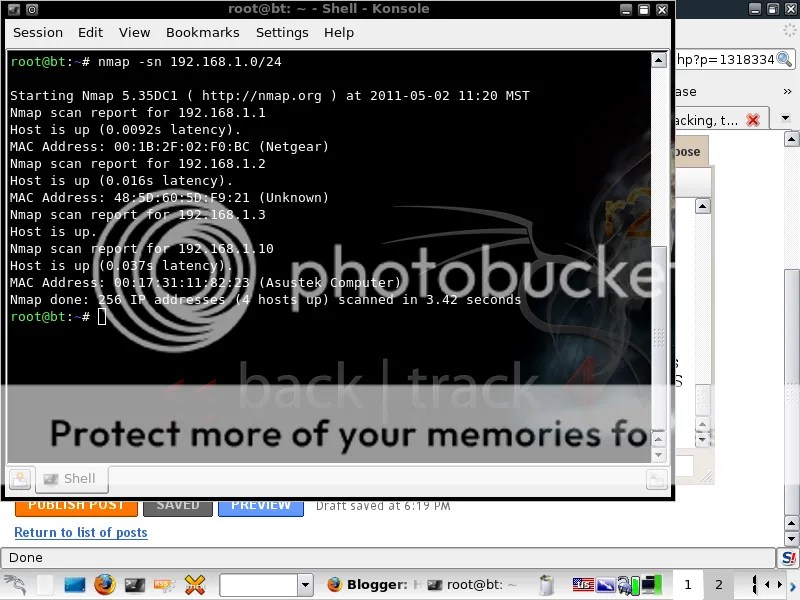Switch to virtual desktop 2
This screenshot has width=800, height=600.
(x=719, y=585)
